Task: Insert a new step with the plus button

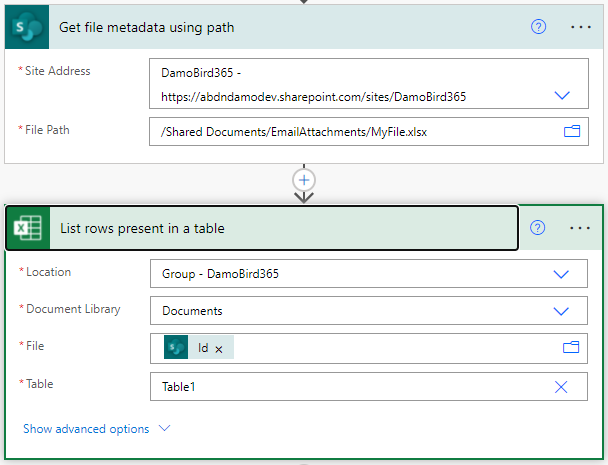Action: pos(304,180)
